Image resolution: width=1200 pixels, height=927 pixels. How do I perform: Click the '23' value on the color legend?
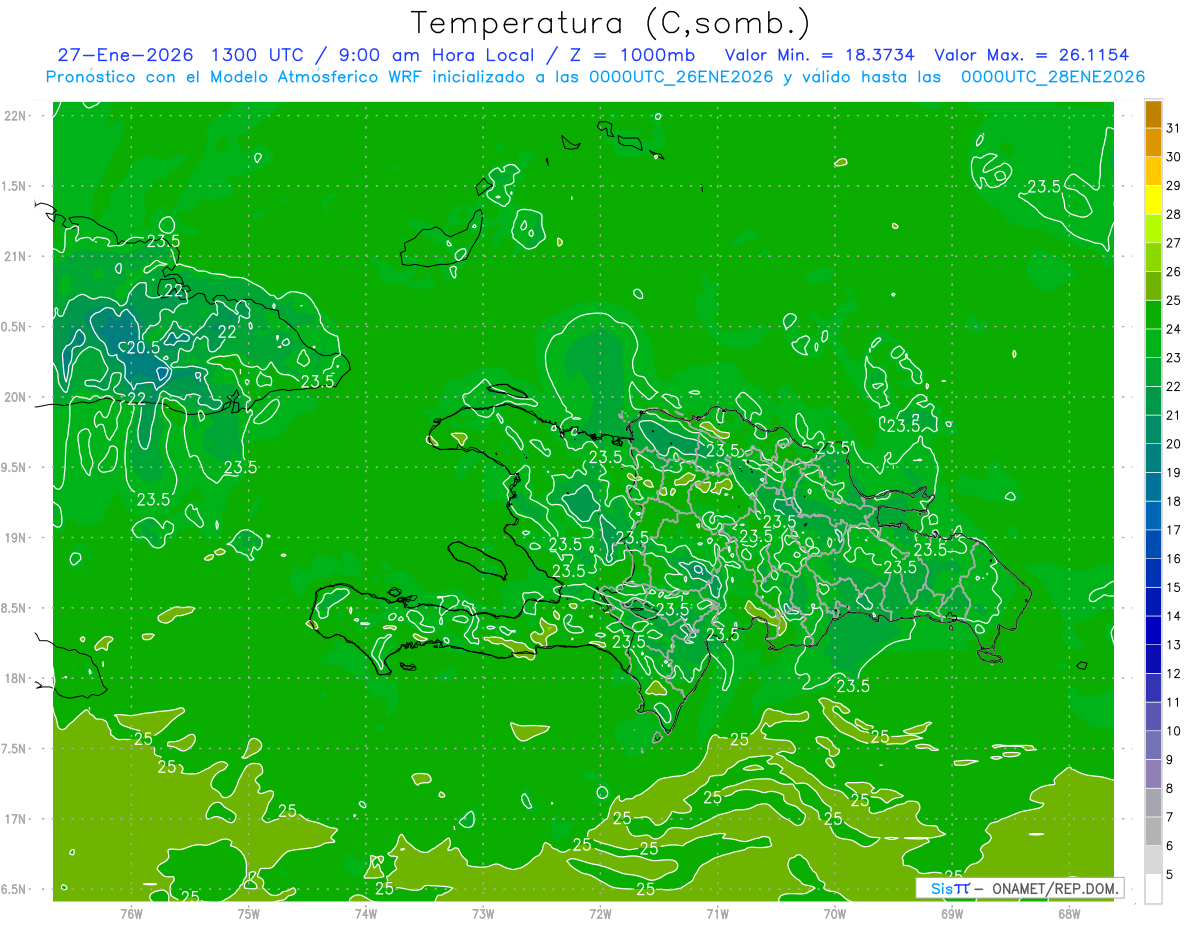[1174, 358]
